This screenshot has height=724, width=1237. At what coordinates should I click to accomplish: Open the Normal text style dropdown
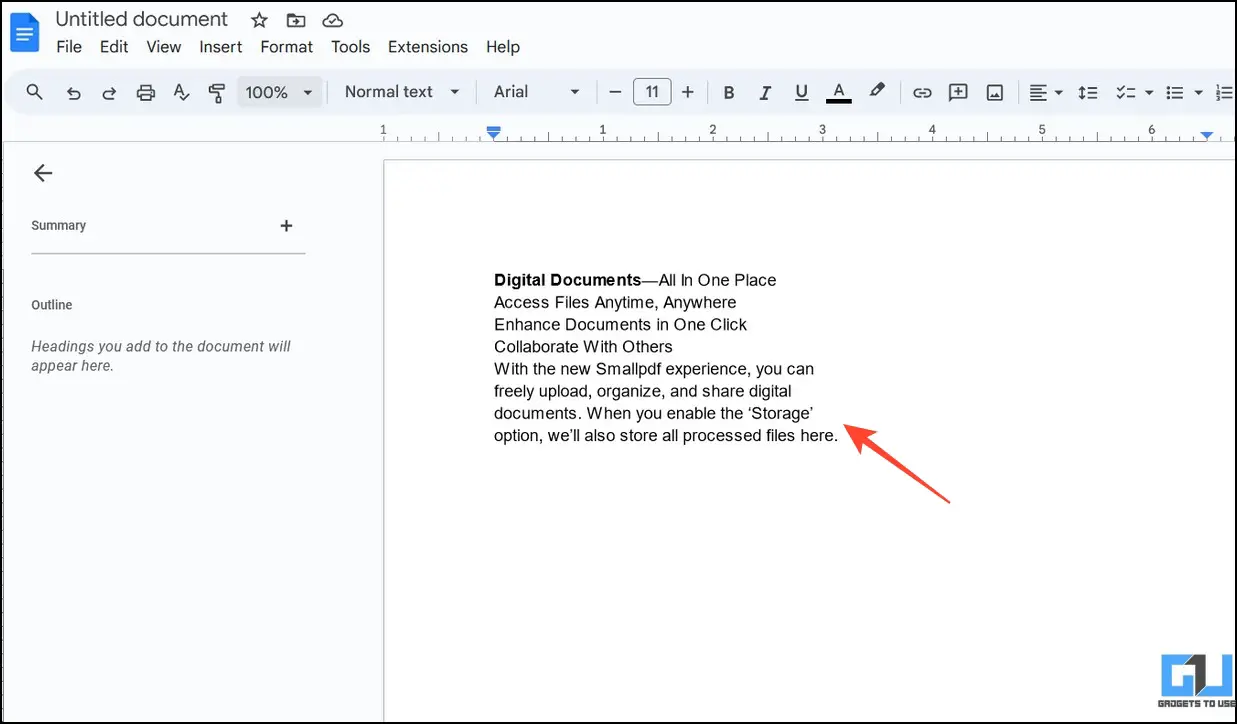tap(402, 92)
